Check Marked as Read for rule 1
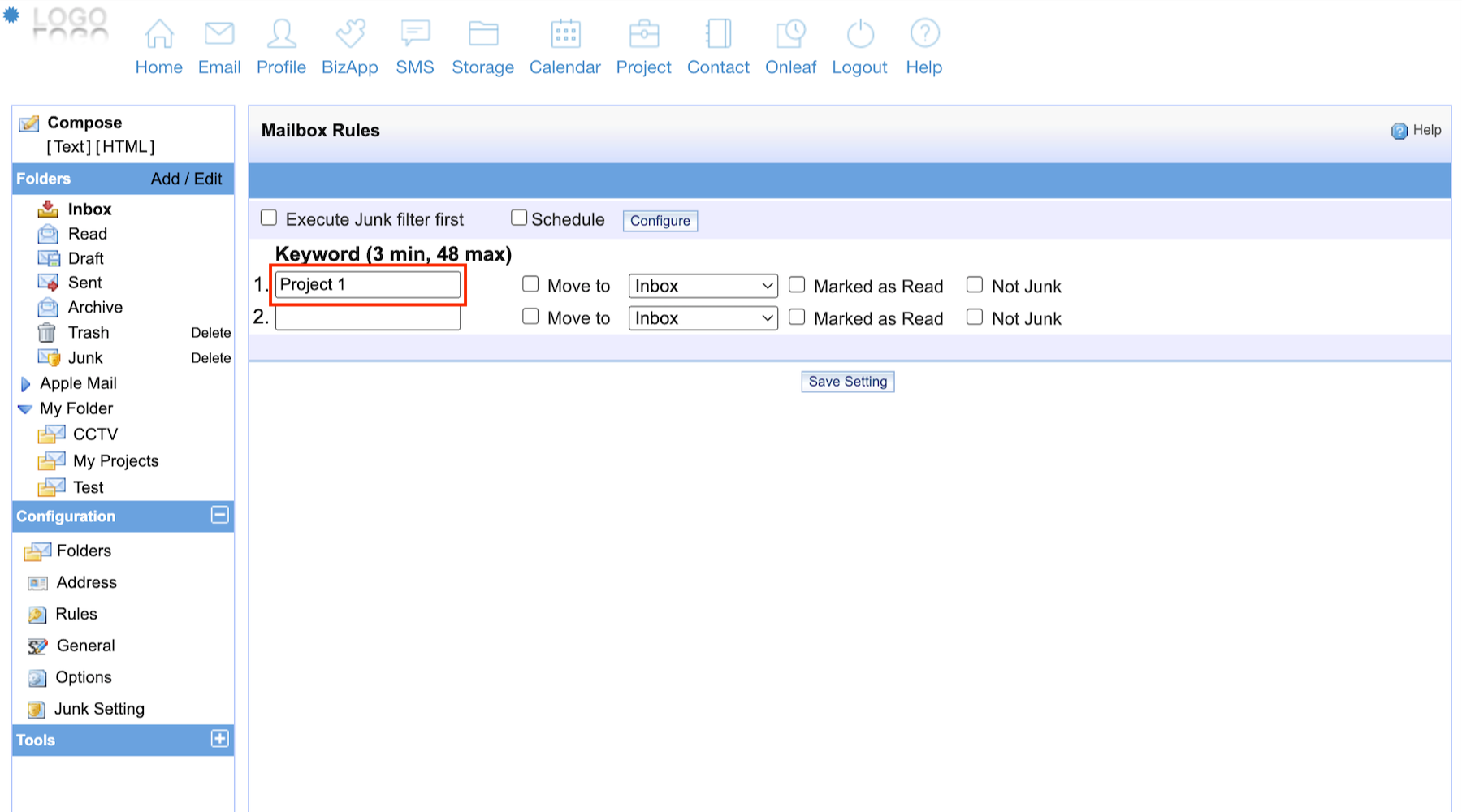 [798, 285]
